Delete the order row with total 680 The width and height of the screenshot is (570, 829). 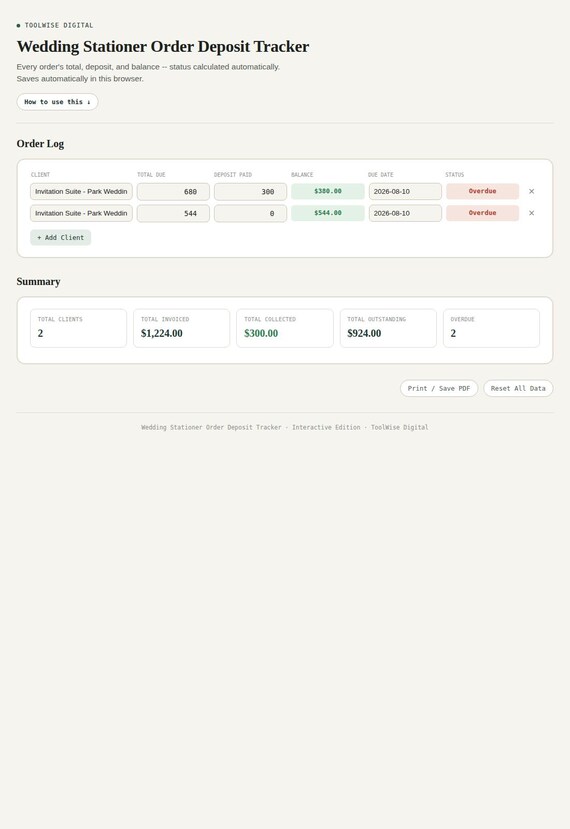tap(531, 191)
